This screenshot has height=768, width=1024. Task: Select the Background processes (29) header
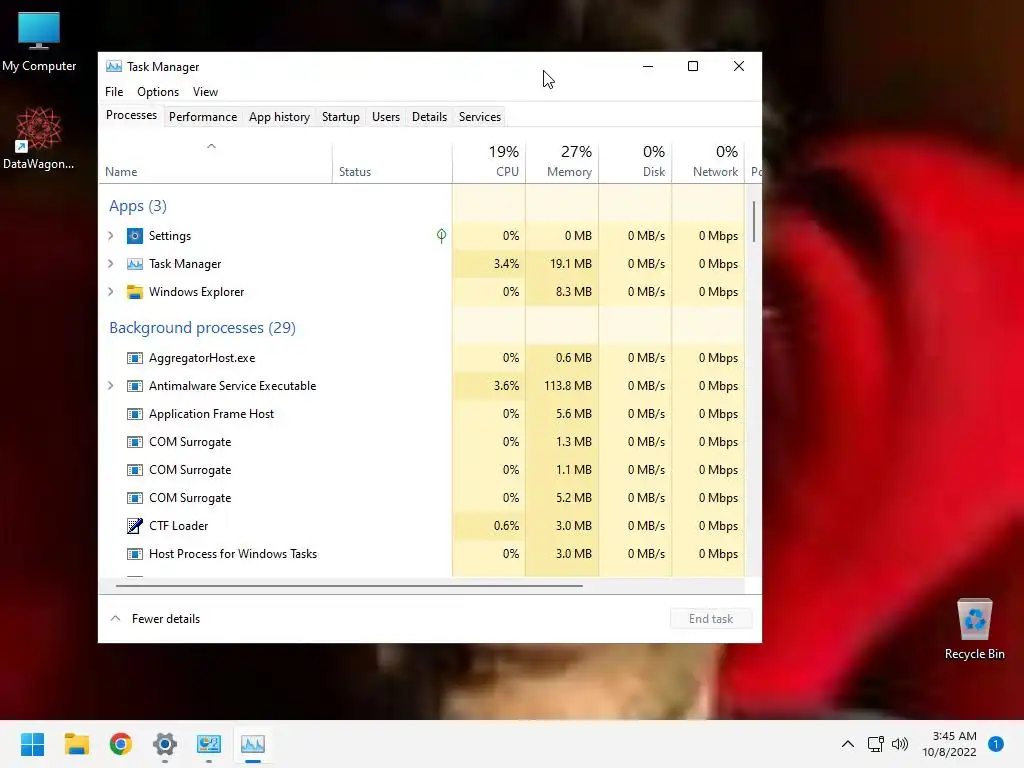coord(202,328)
